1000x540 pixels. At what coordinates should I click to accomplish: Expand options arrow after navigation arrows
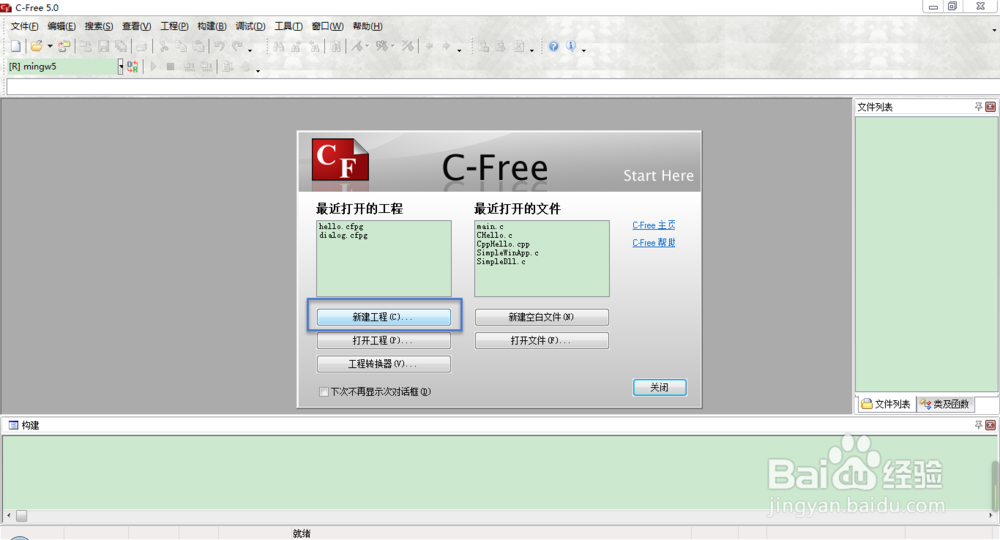pos(459,50)
